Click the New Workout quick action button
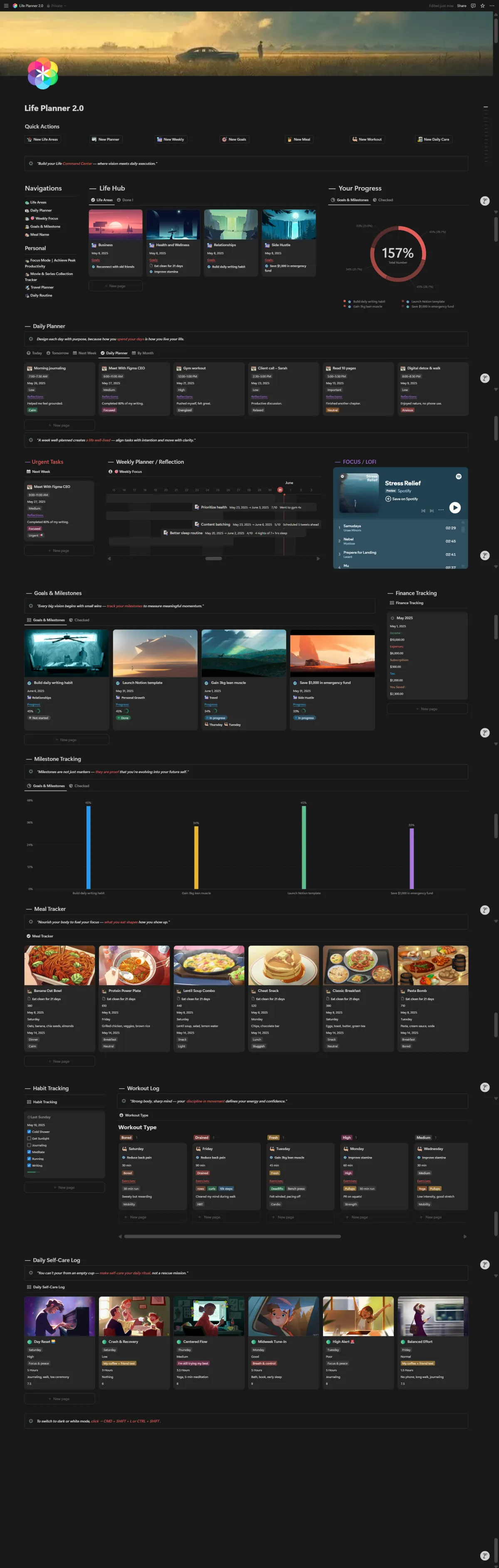 367,139
